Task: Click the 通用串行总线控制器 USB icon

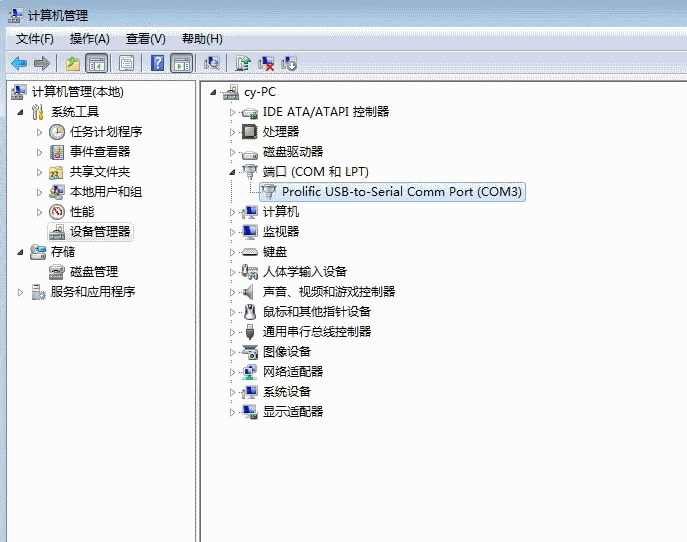Action: (250, 332)
